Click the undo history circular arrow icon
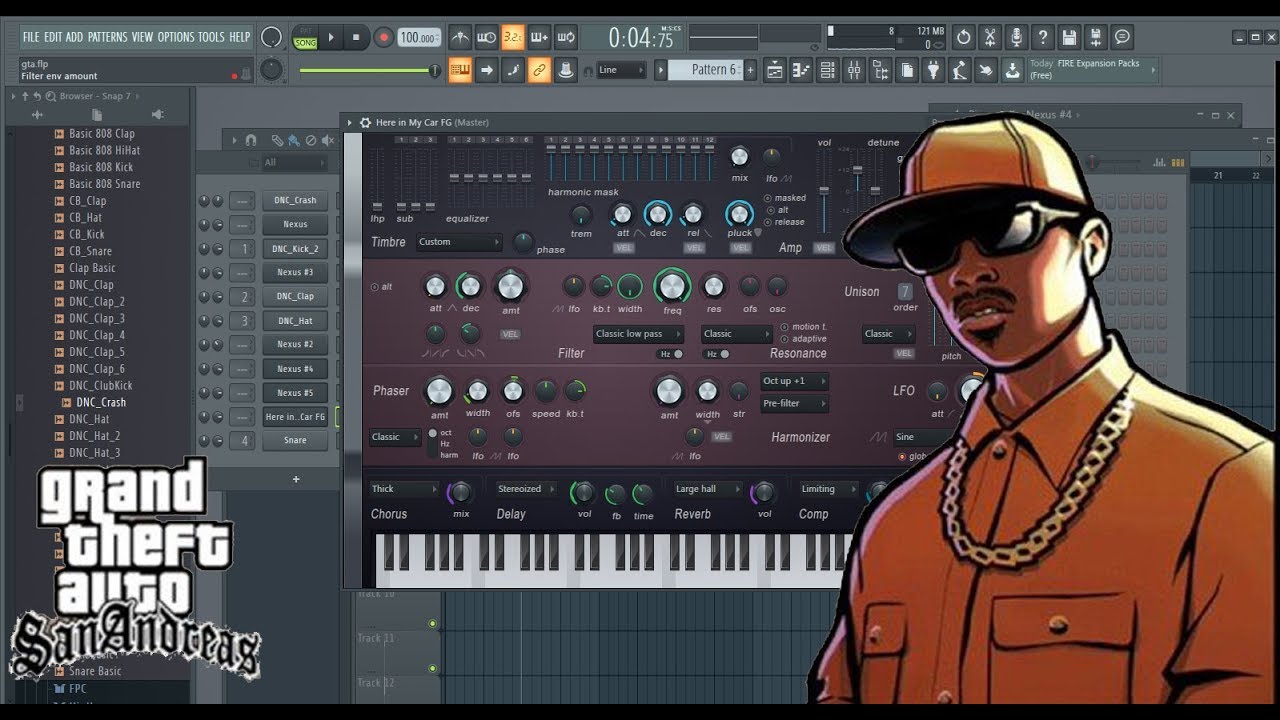This screenshot has height=720, width=1280. pyautogui.click(x=963, y=37)
